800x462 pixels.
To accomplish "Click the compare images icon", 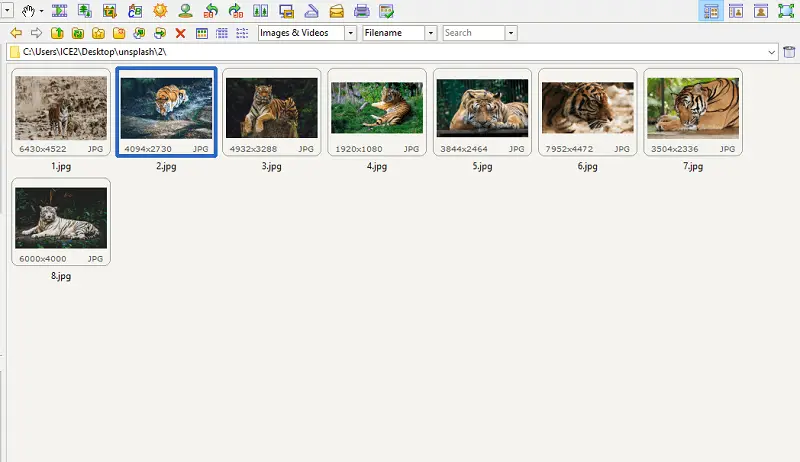I will (x=261, y=12).
